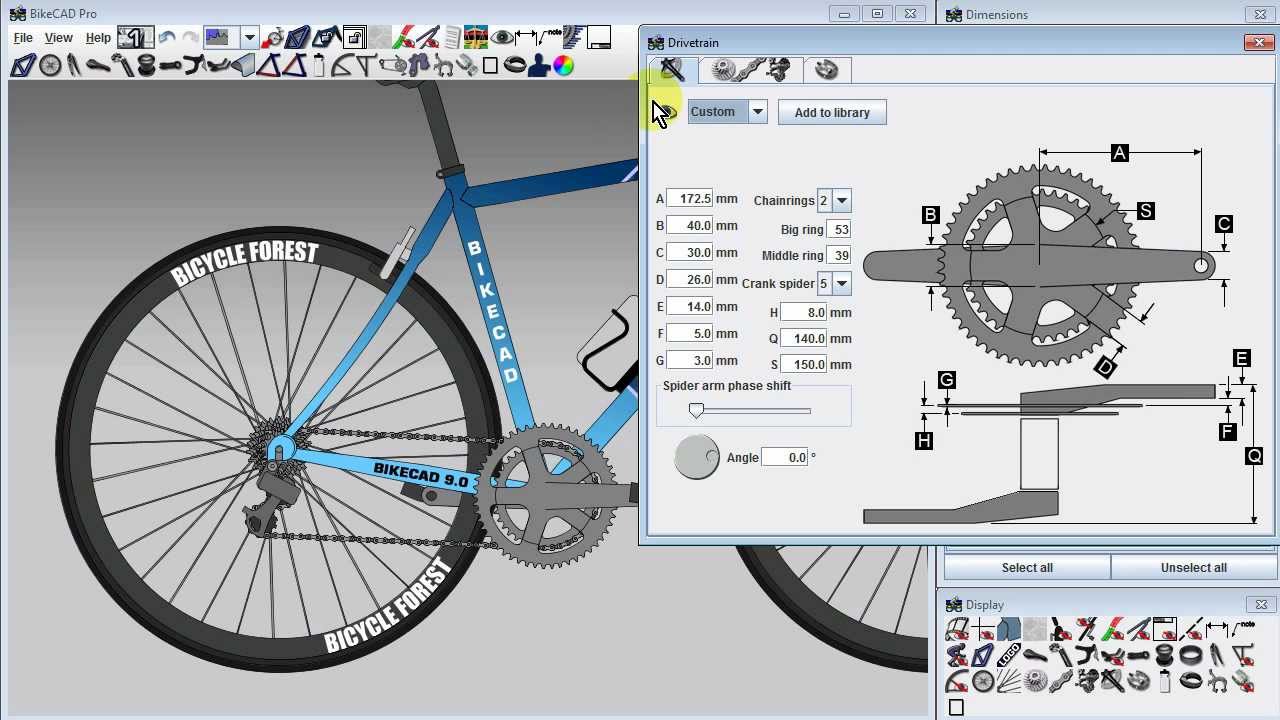Toggle saddle visibility in Display panel
This screenshot has width=1280, height=720.
pyautogui.click(x=1036, y=655)
